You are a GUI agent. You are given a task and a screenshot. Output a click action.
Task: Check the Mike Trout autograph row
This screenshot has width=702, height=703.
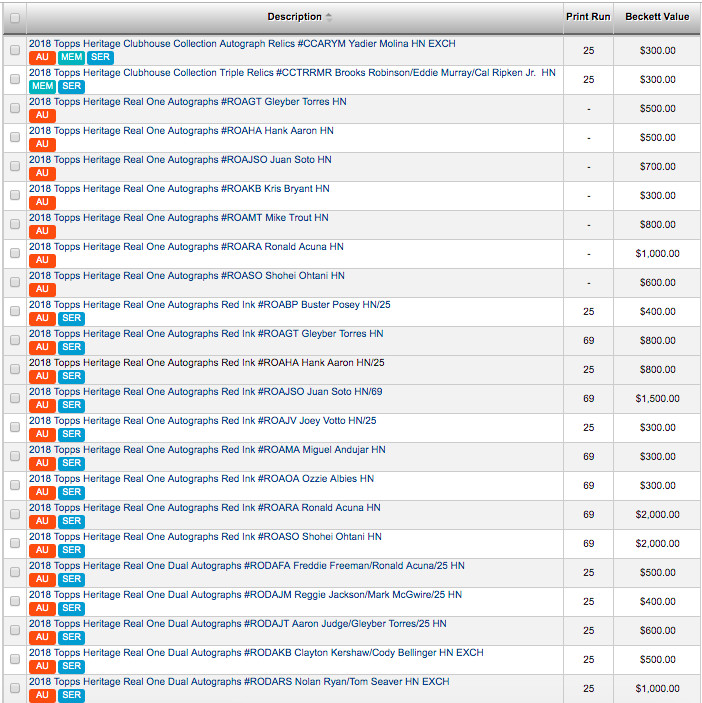pos(15,224)
